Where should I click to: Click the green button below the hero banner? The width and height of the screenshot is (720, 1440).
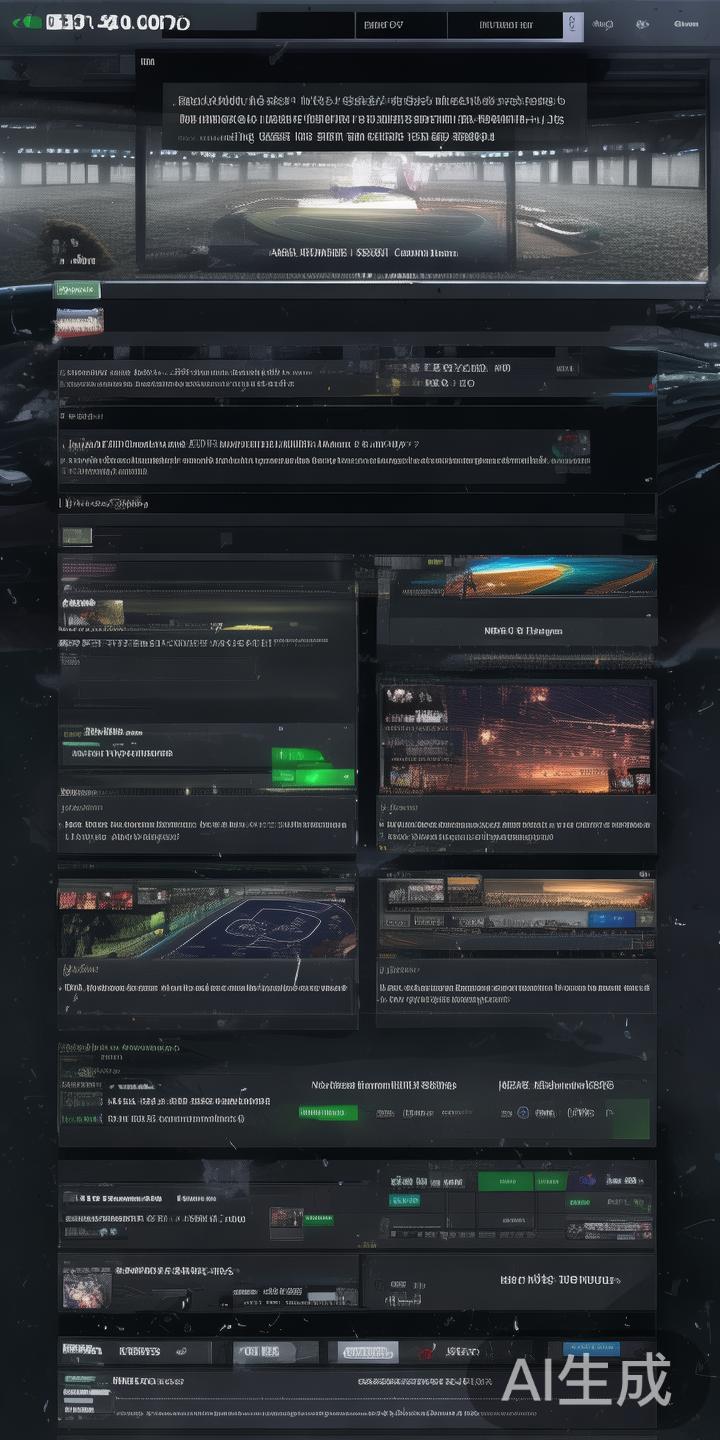click(77, 290)
